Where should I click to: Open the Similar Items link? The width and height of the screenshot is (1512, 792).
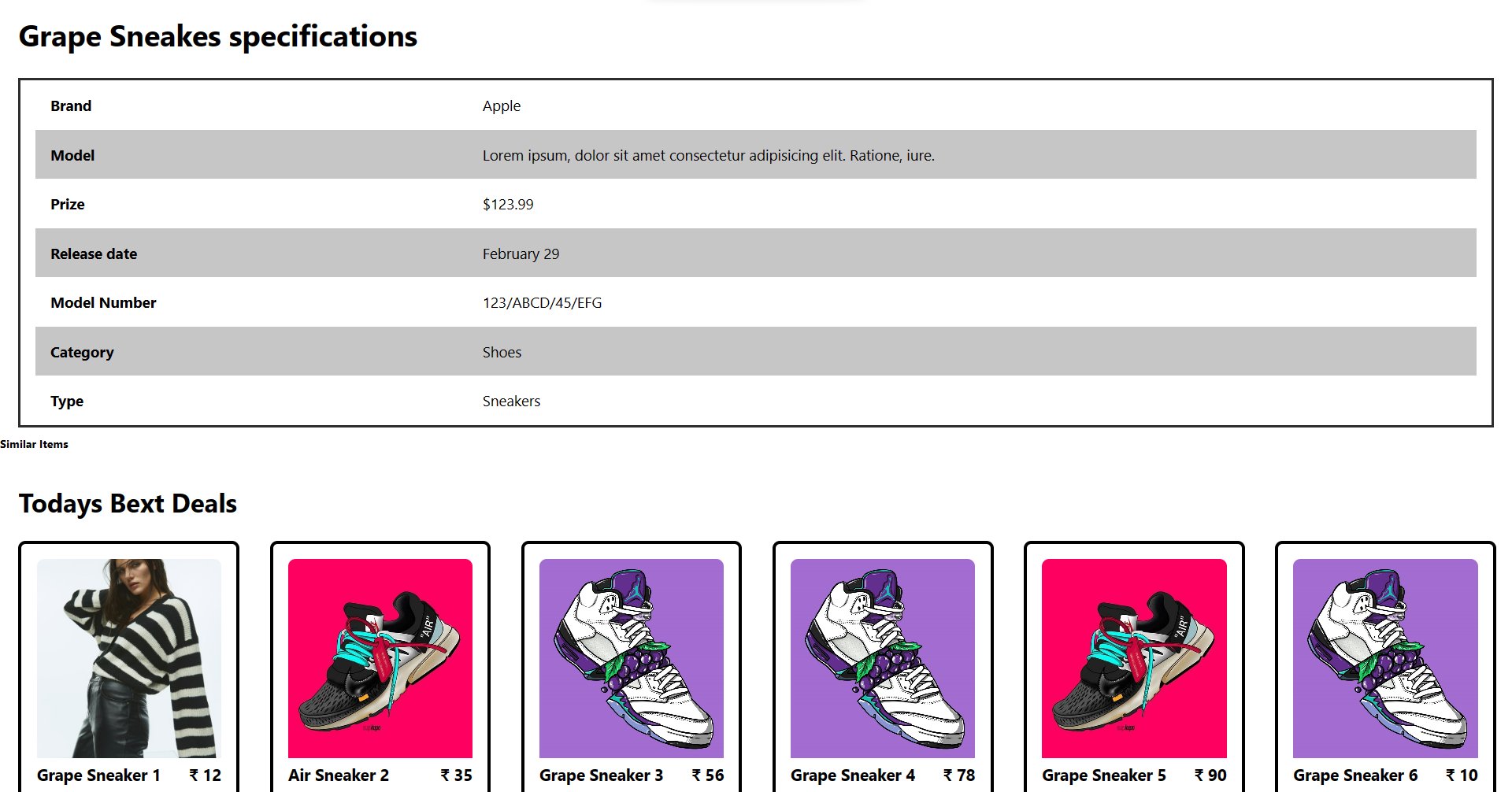(x=34, y=444)
